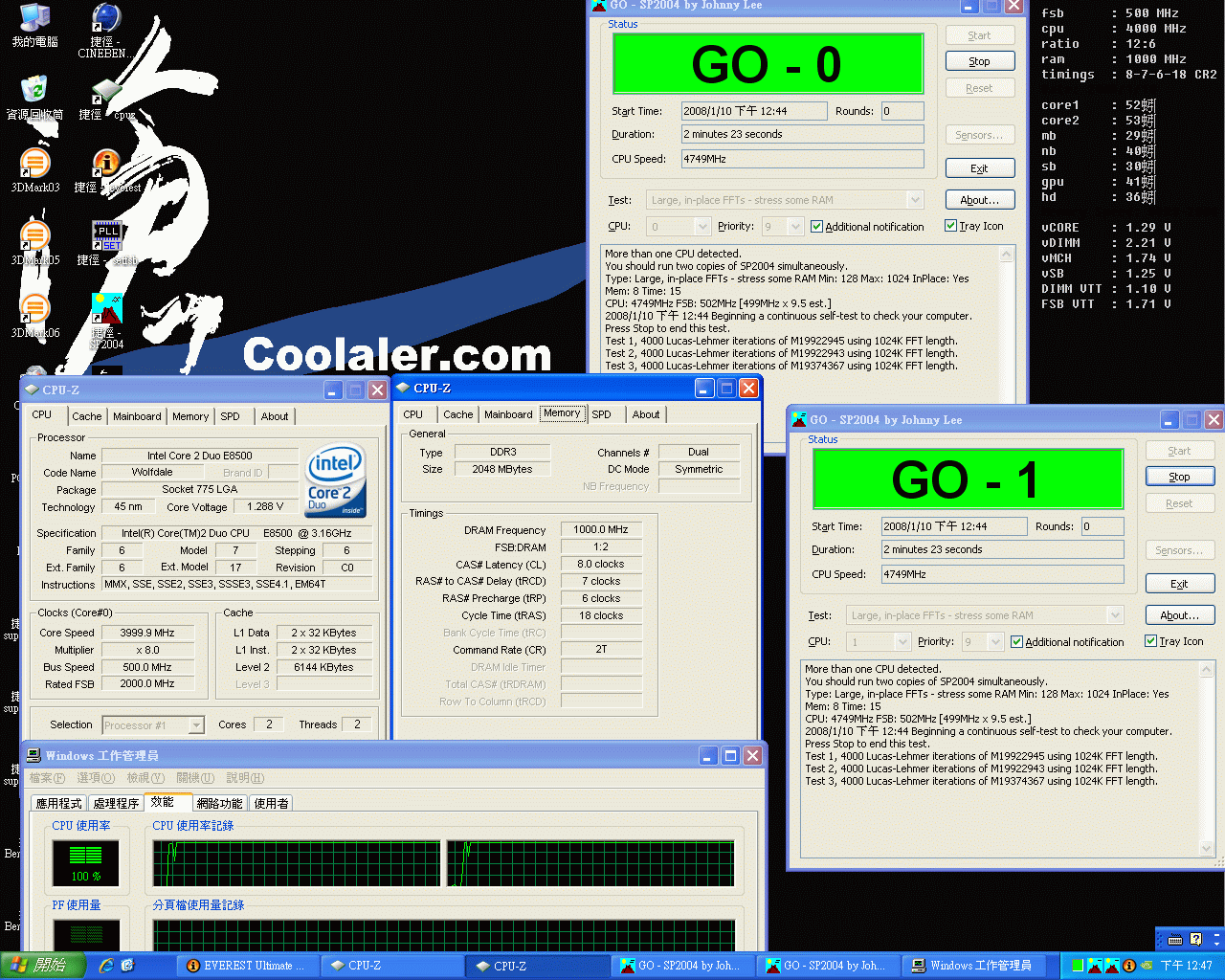This screenshot has width=1225, height=980.
Task: Click Stop button in GO - 0 window
Action: [x=979, y=61]
